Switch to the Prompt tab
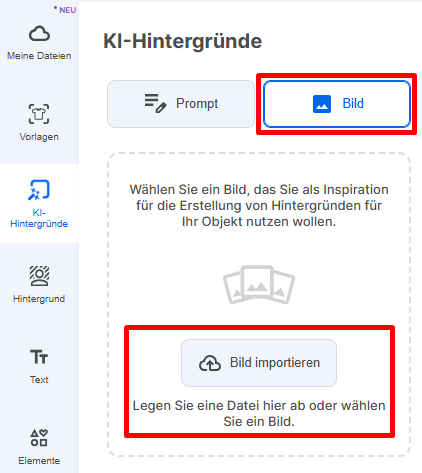The width and height of the screenshot is (422, 473). point(181,104)
